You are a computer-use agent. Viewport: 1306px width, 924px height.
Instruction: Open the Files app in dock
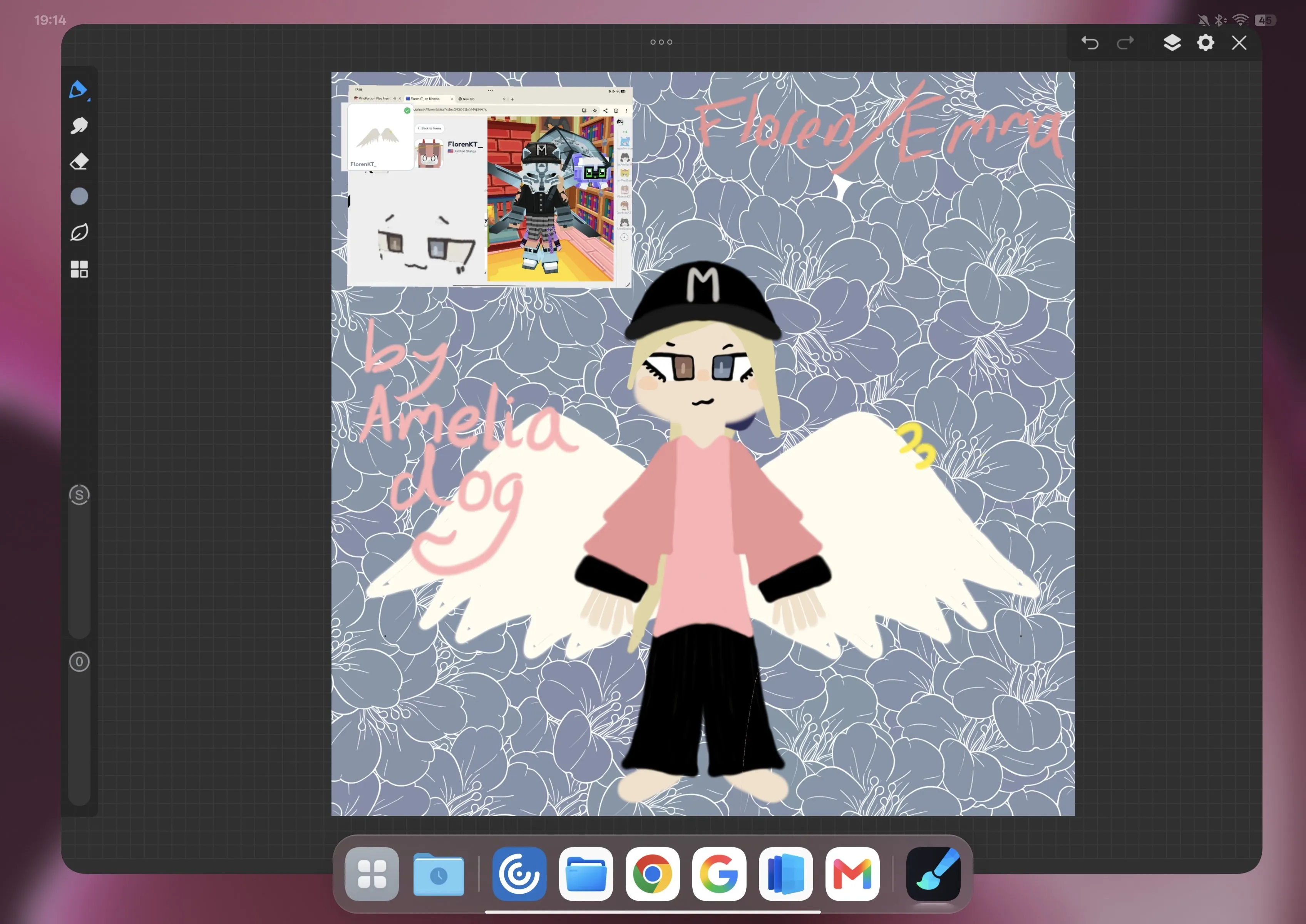coord(586,873)
